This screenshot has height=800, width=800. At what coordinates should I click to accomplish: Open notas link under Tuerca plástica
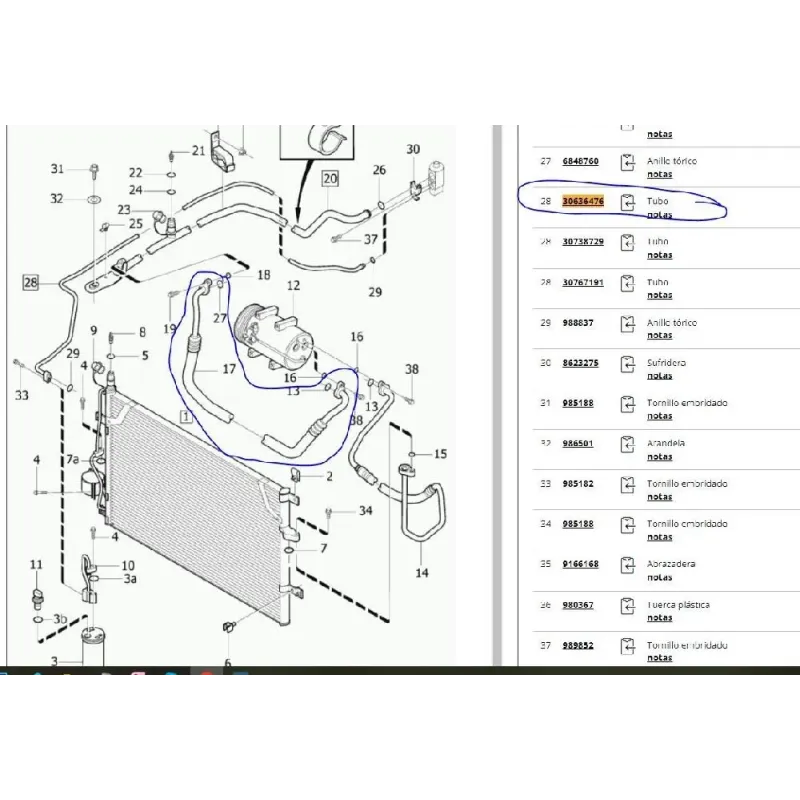pos(659,618)
